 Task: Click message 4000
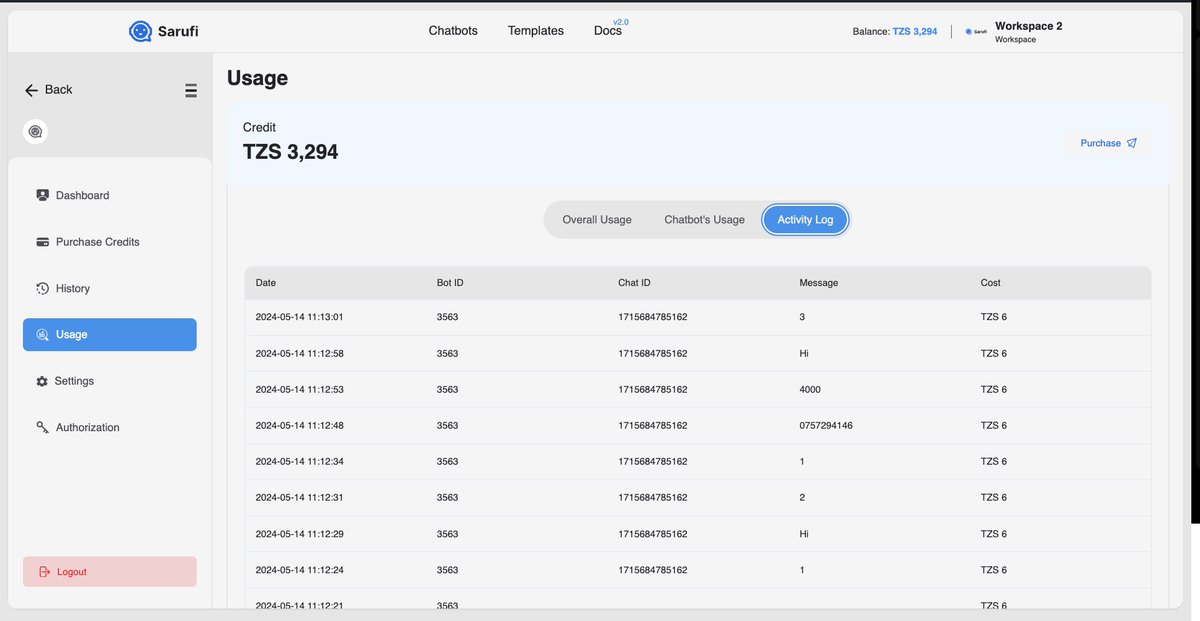point(810,390)
